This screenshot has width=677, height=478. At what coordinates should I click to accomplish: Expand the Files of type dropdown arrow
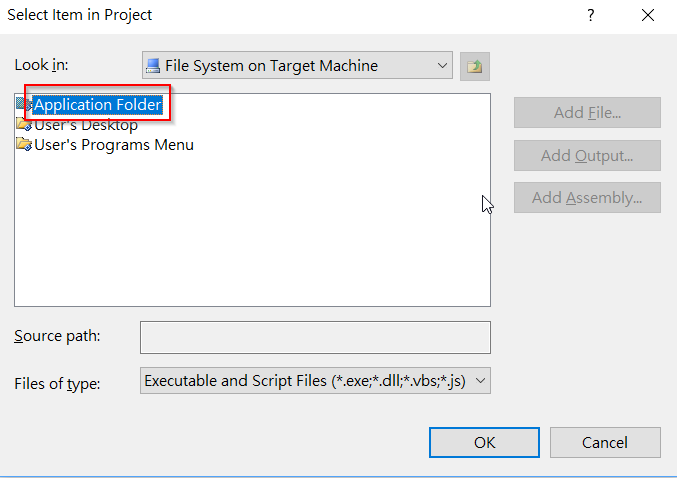coord(480,381)
